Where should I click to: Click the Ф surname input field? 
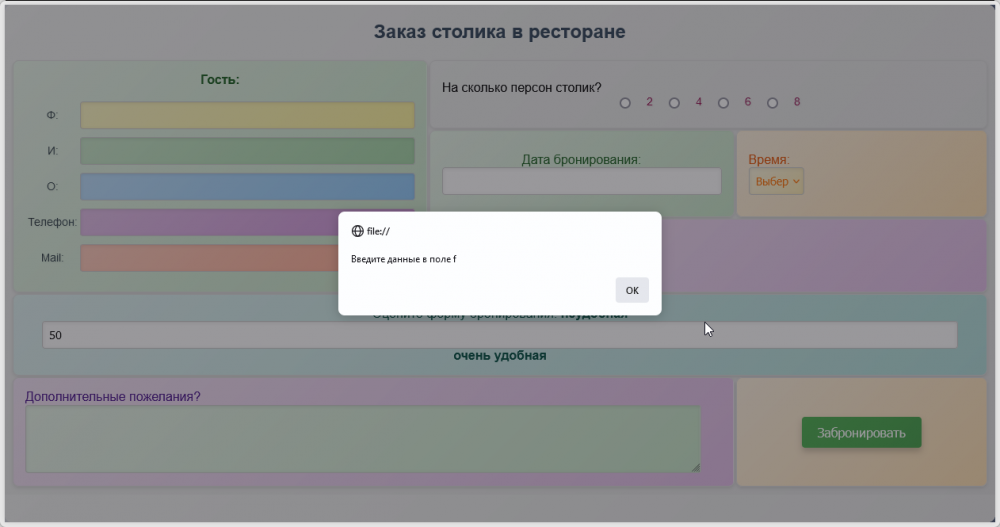tap(247, 115)
